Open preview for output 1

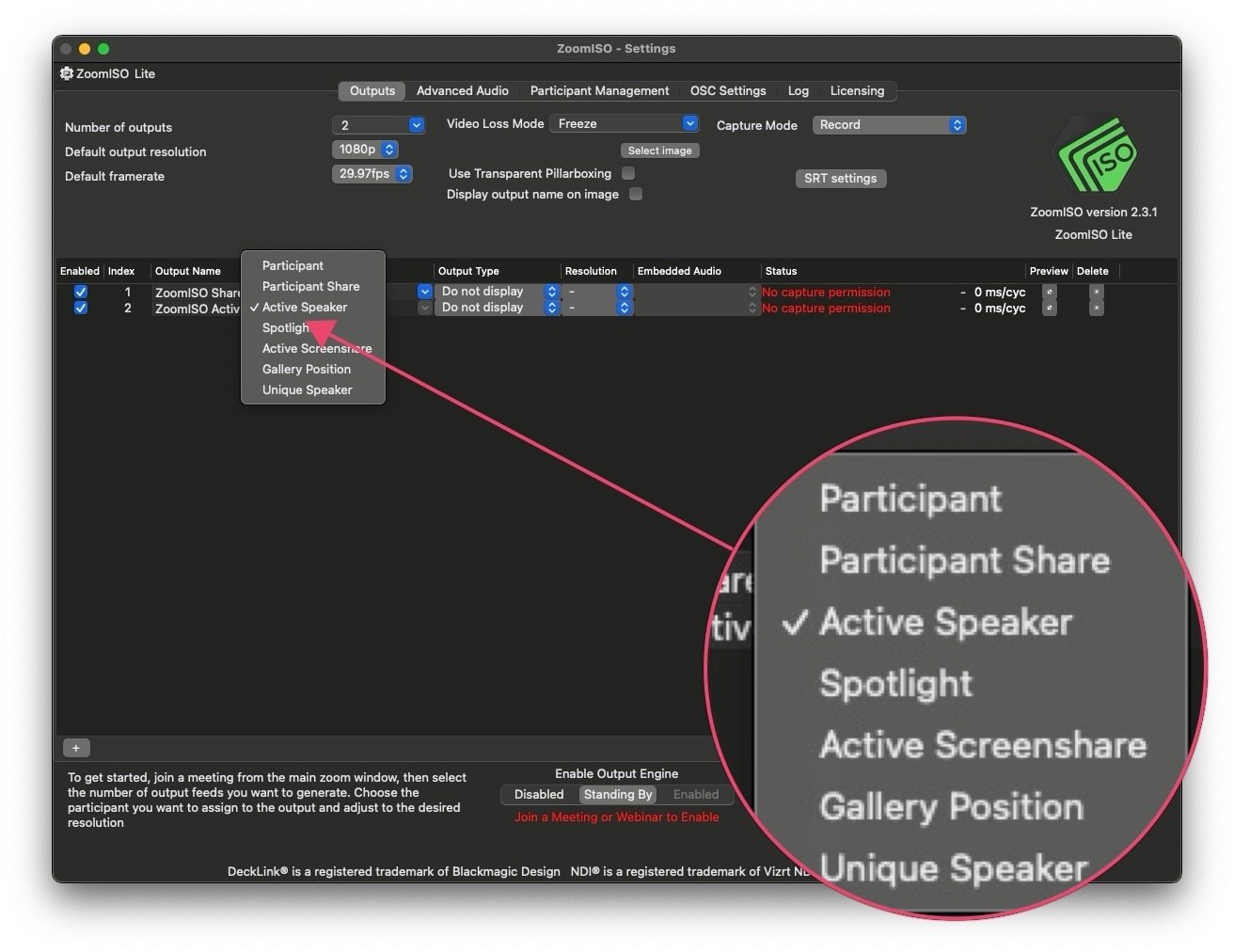[1049, 293]
